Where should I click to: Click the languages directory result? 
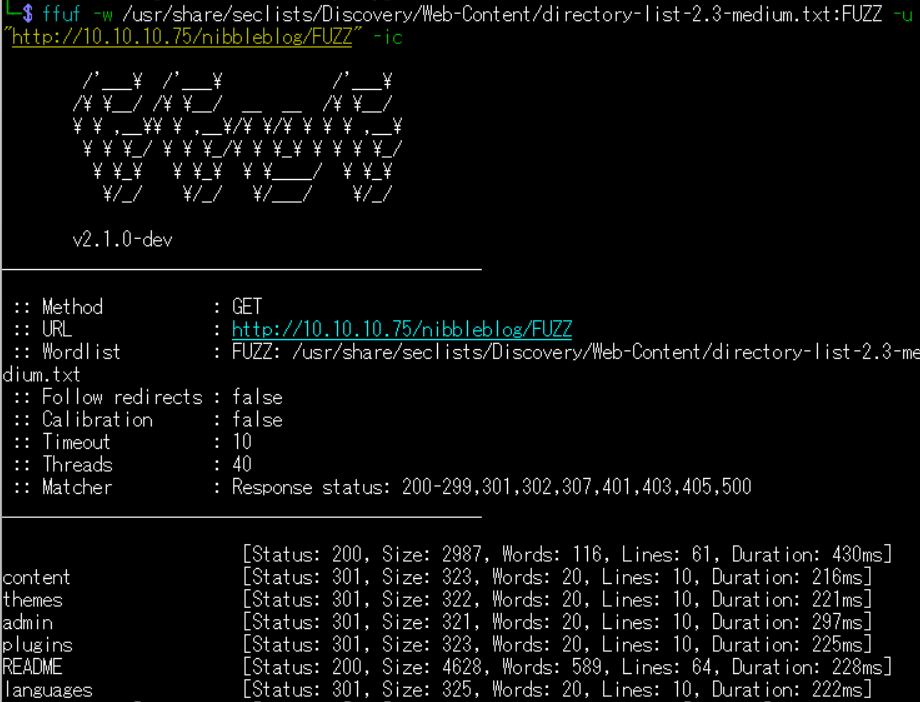[x=47, y=690]
